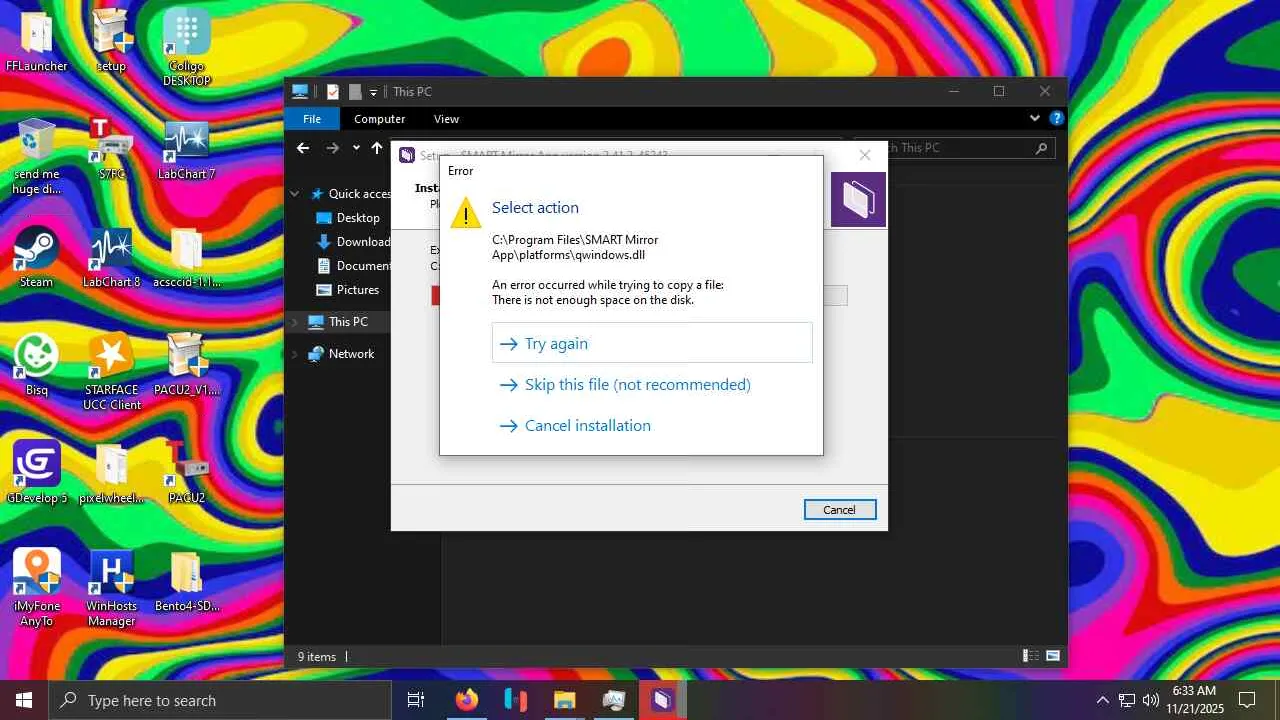Show hidden system tray icons
1280x720 pixels.
[1103, 700]
